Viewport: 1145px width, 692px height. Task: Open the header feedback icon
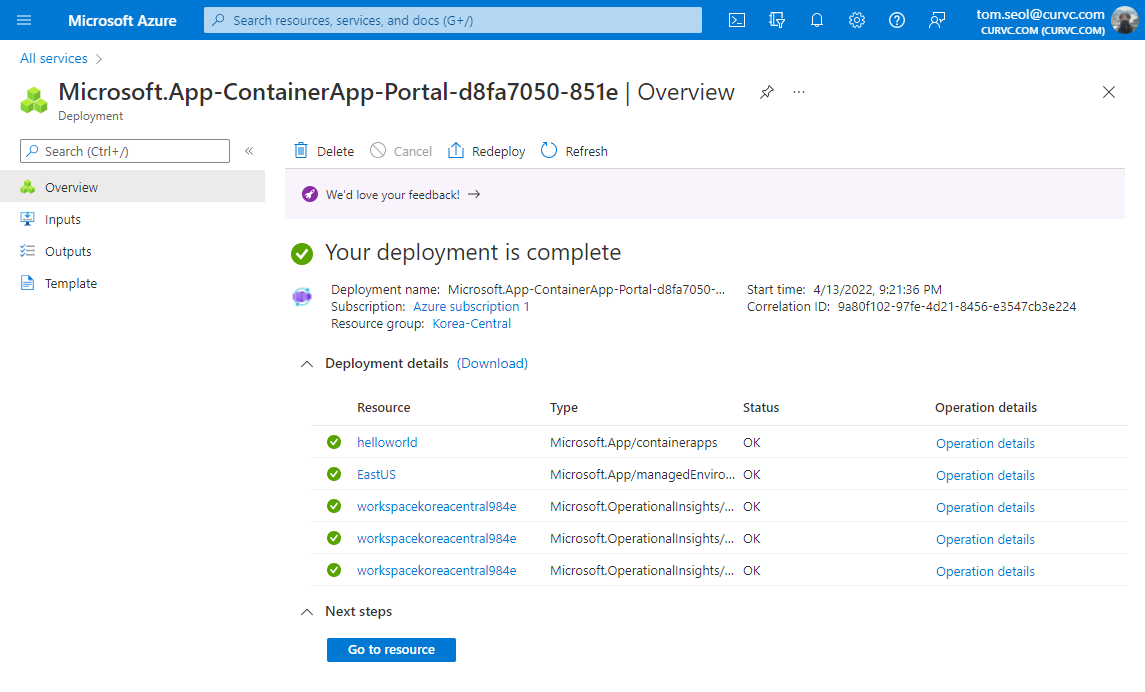(937, 20)
